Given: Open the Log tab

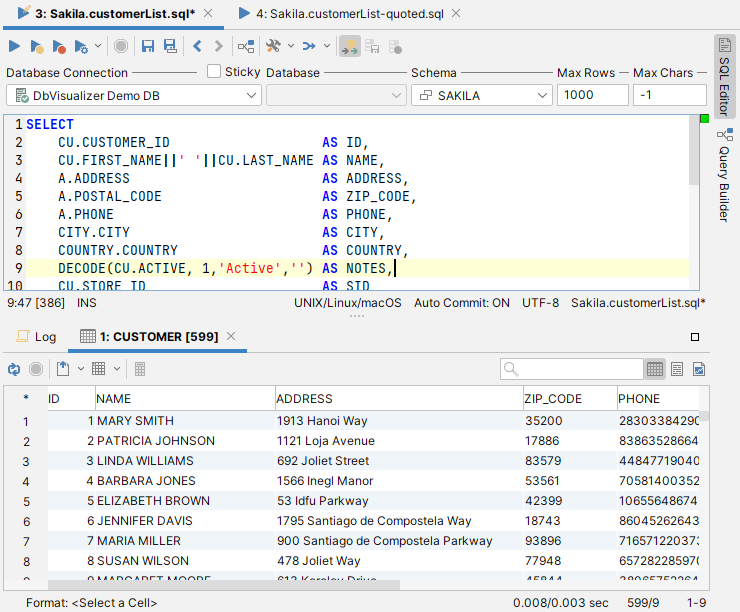Looking at the screenshot, I should 37,337.
